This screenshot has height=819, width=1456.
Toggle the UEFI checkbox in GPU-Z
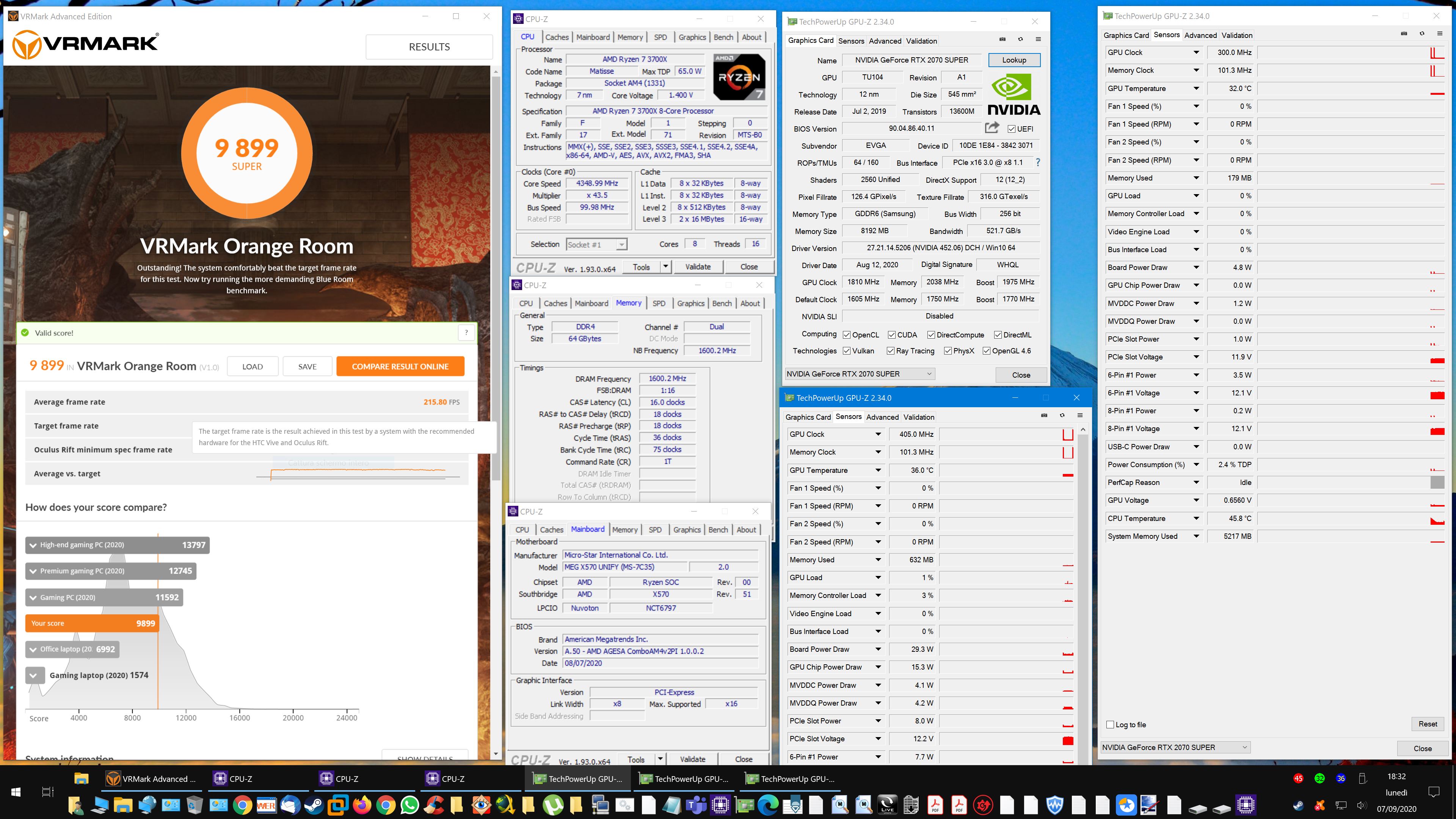(1012, 129)
